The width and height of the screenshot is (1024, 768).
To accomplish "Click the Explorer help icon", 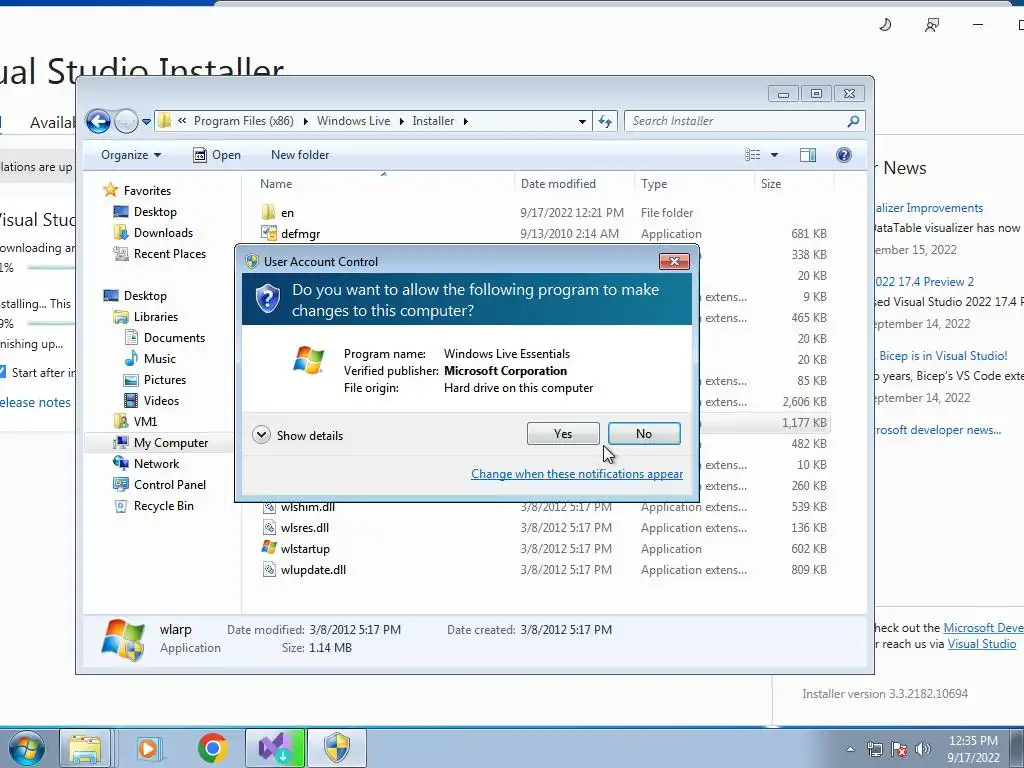I will [844, 155].
